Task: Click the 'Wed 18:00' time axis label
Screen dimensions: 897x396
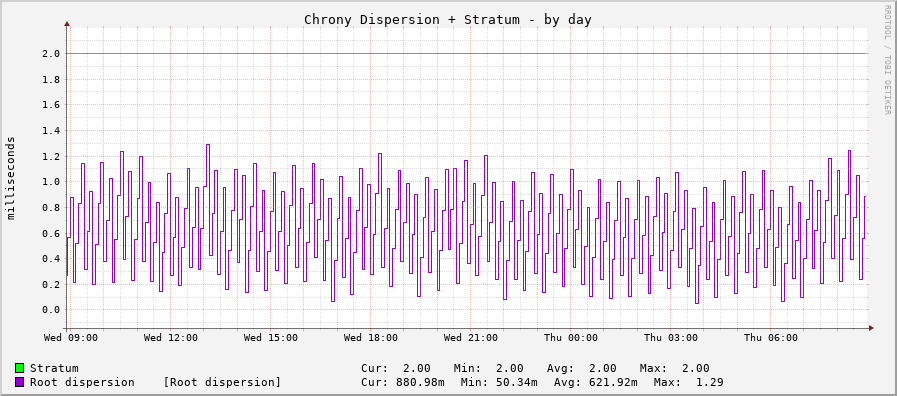Action: 371,338
